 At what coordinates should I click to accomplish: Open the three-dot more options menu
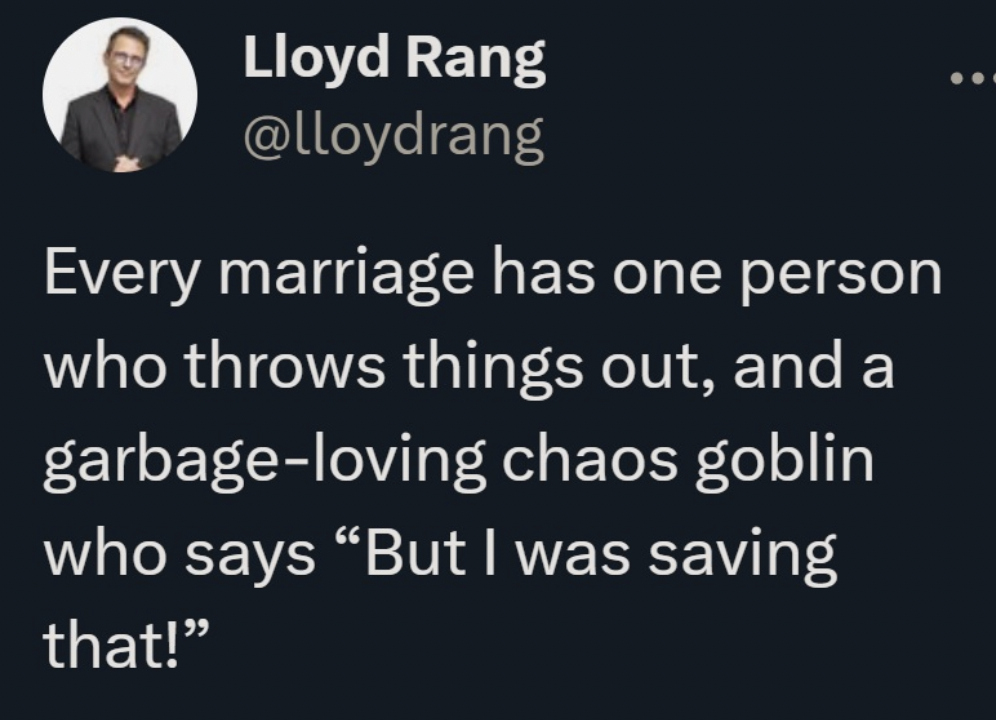coord(973,79)
